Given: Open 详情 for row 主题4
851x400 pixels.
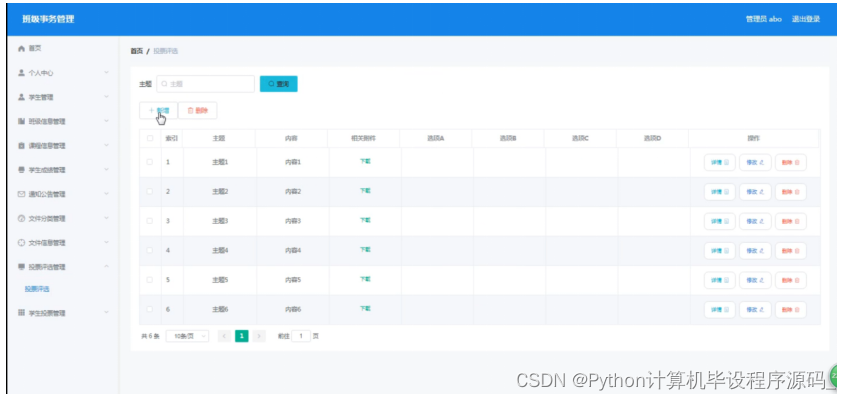Looking at the screenshot, I should pyautogui.click(x=720, y=251).
